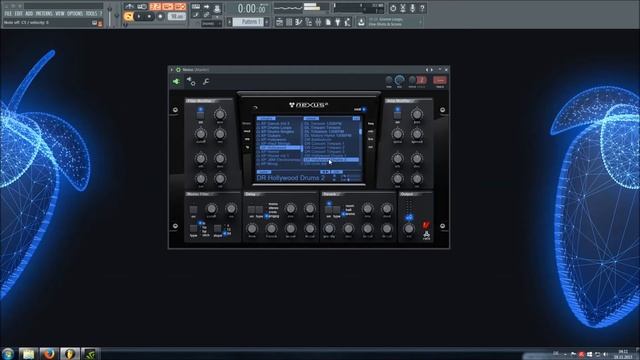The width and height of the screenshot is (640, 360).
Task: Open the wrench settings in Nexus wrapper
Action: [206, 82]
